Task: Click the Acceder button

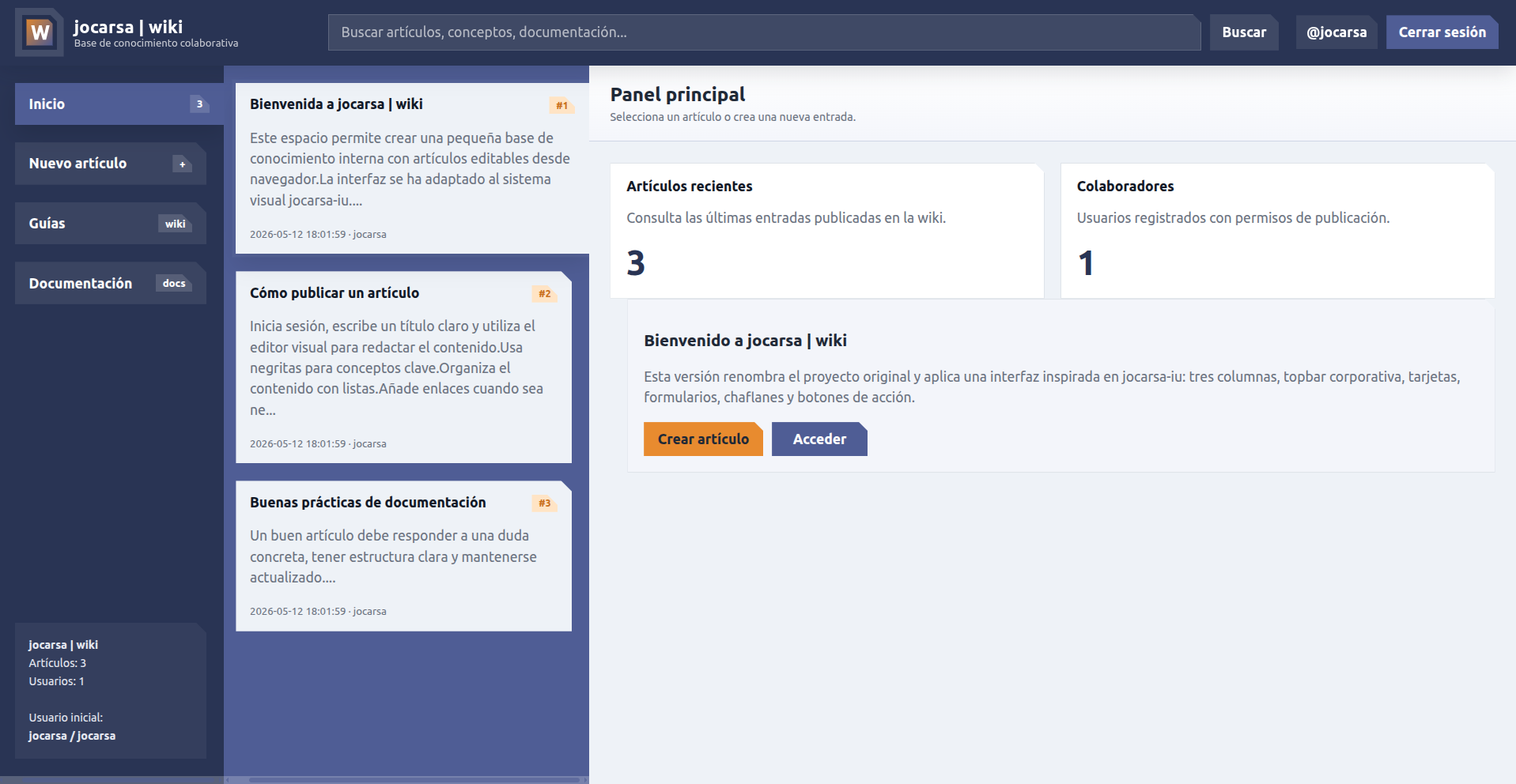Action: tap(819, 439)
